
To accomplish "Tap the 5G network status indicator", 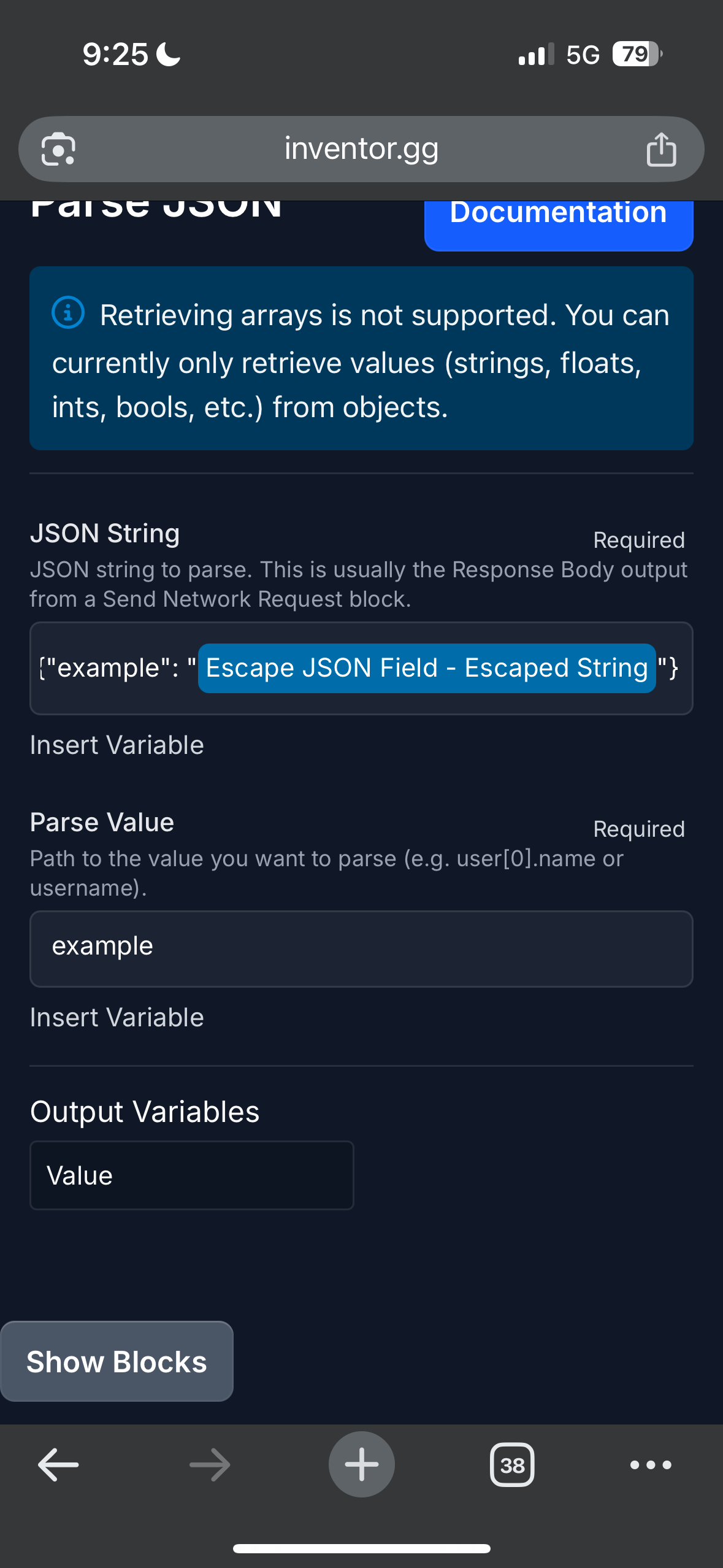I will [x=583, y=55].
